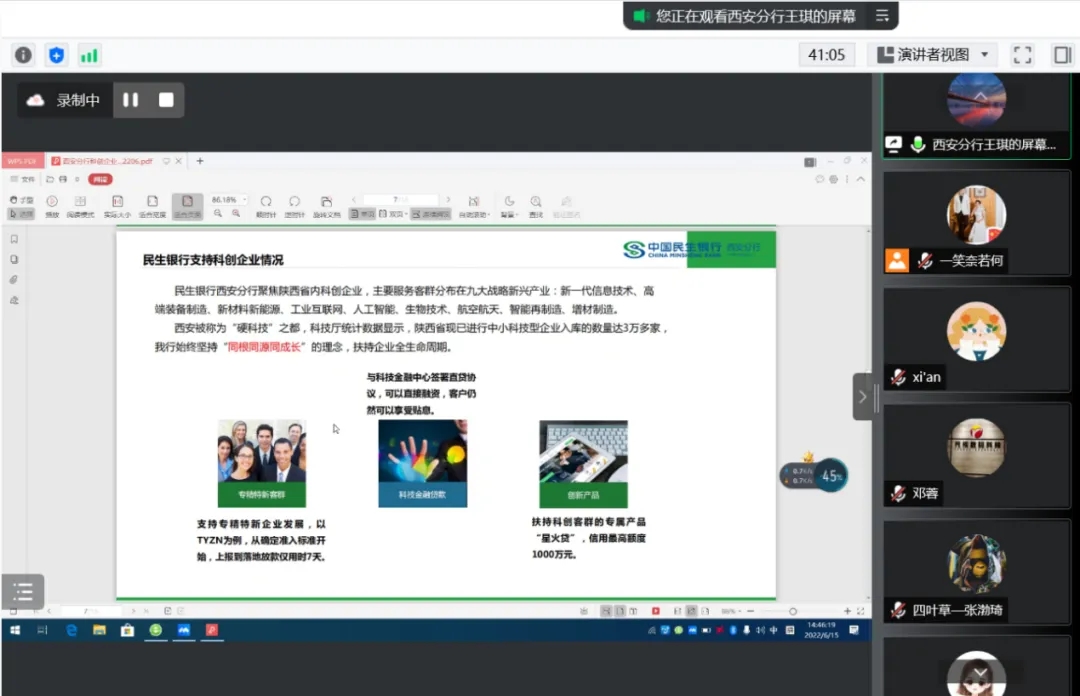Screen dimensions: 1080x696
Task: Stop the cloud recording
Action: click(166, 100)
